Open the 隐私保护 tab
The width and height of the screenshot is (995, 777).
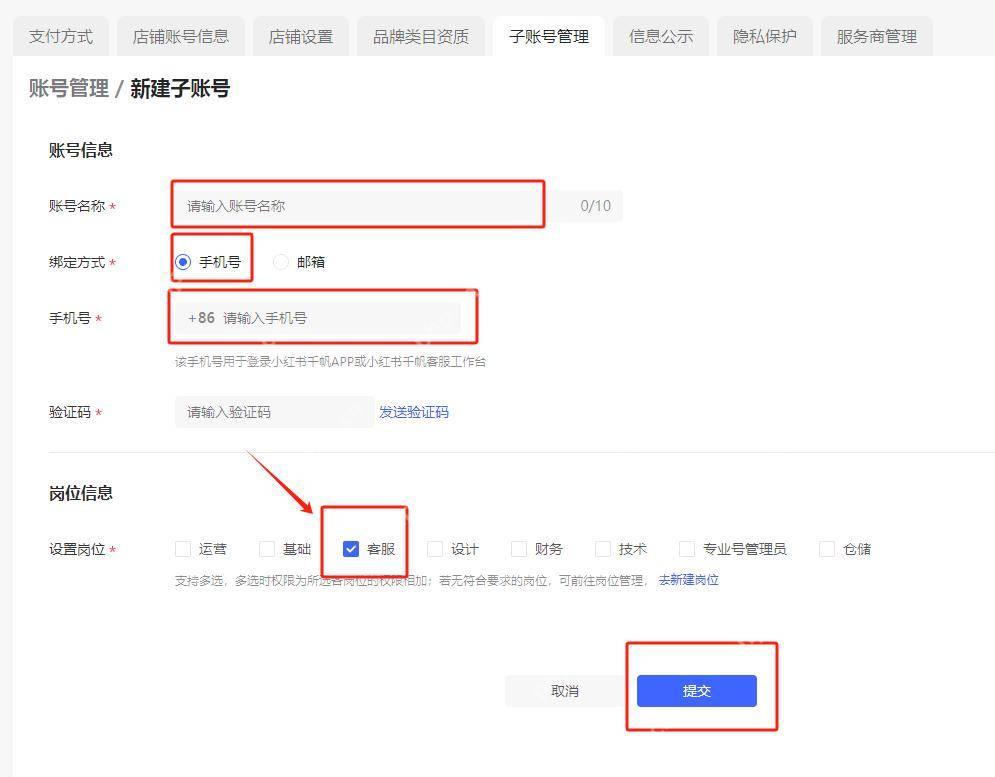(x=765, y=37)
